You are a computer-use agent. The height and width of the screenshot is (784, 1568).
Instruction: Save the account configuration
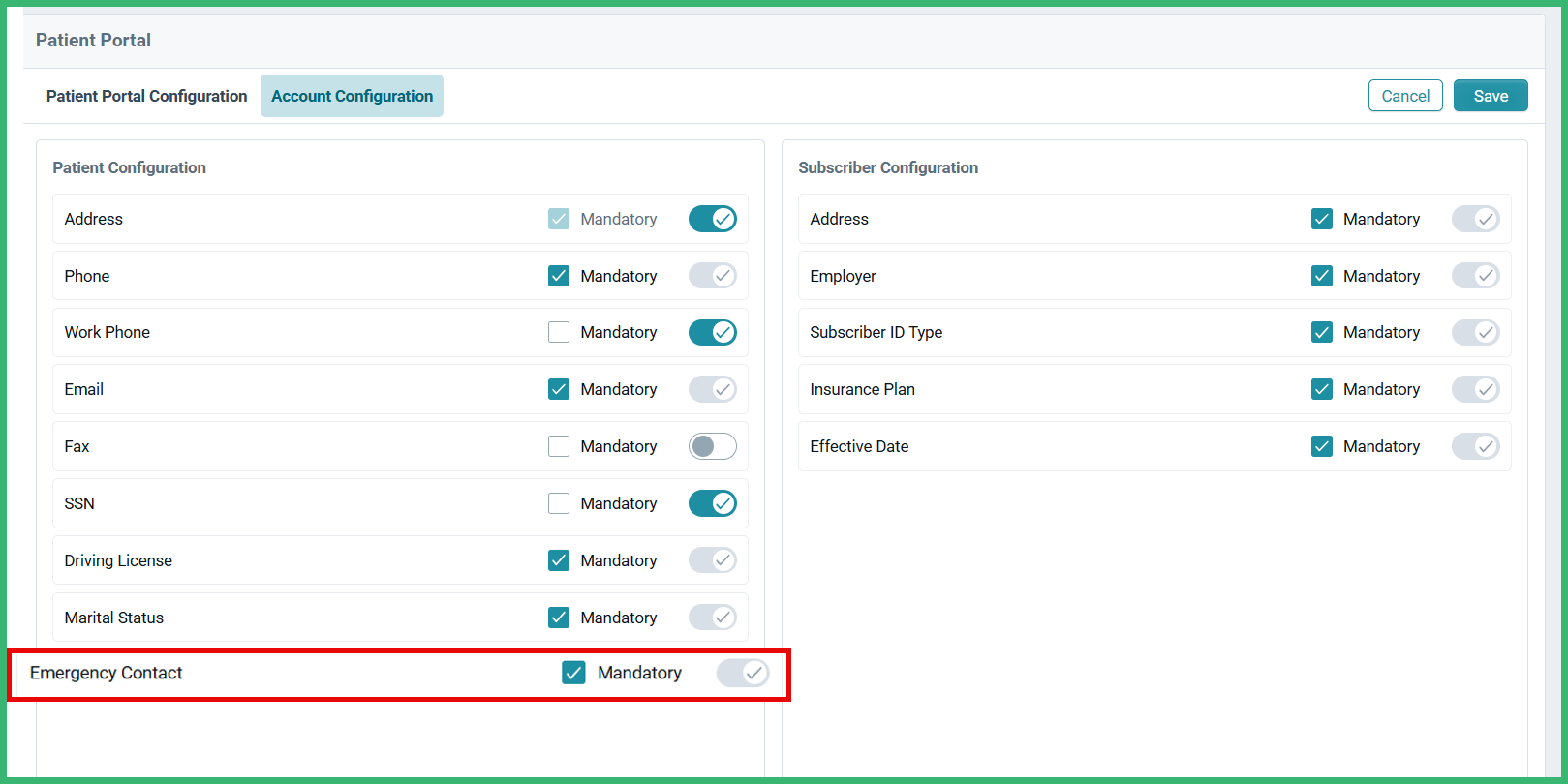pyautogui.click(x=1490, y=96)
